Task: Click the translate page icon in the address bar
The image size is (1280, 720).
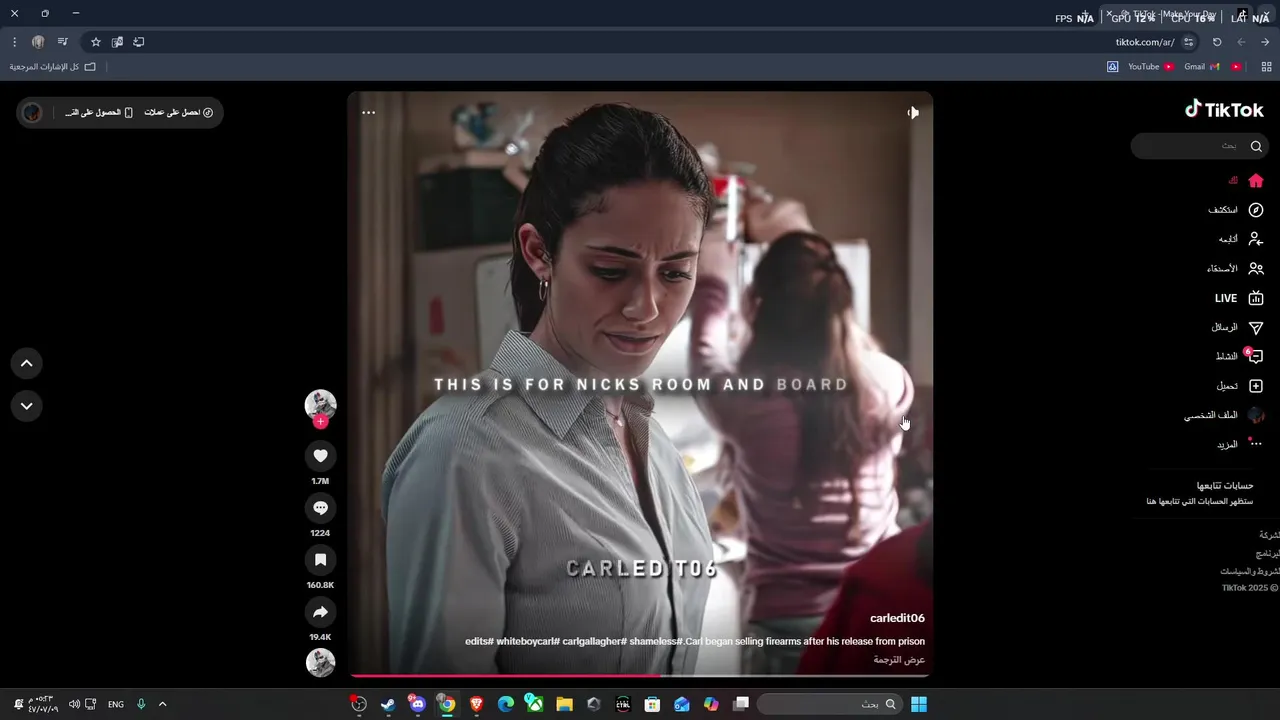Action: (117, 42)
